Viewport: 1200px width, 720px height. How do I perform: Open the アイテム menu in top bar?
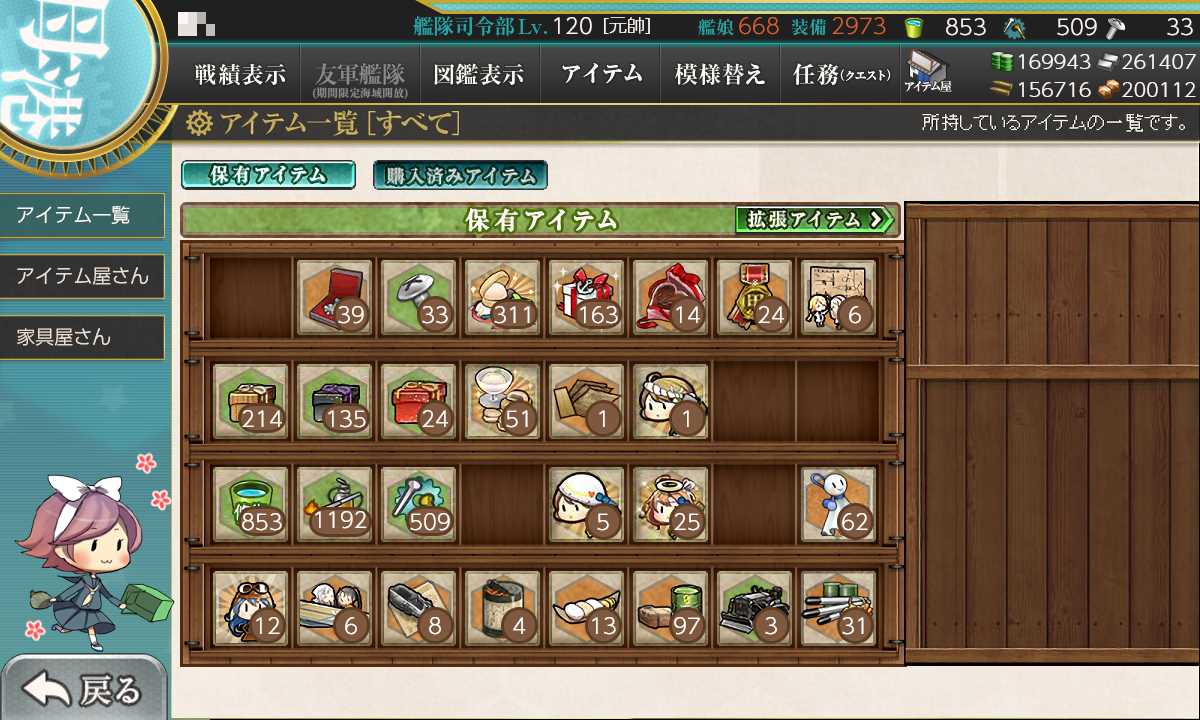pos(600,74)
